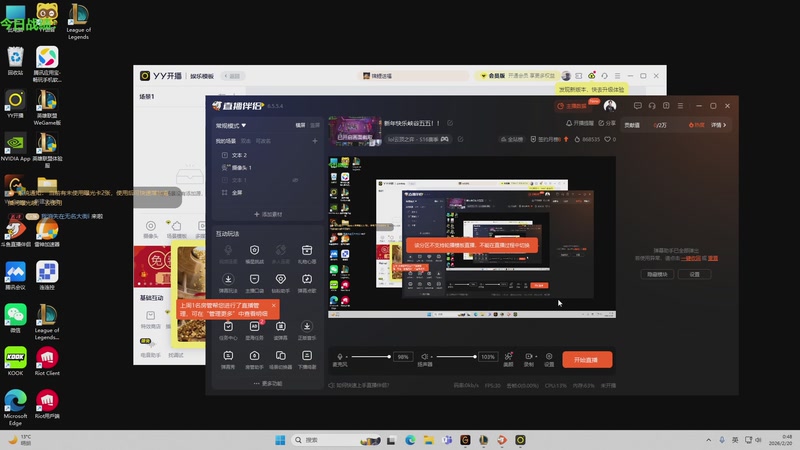The width and height of the screenshot is (800, 450).
Task: Open KOOK desktop shortcut
Action: (15, 361)
